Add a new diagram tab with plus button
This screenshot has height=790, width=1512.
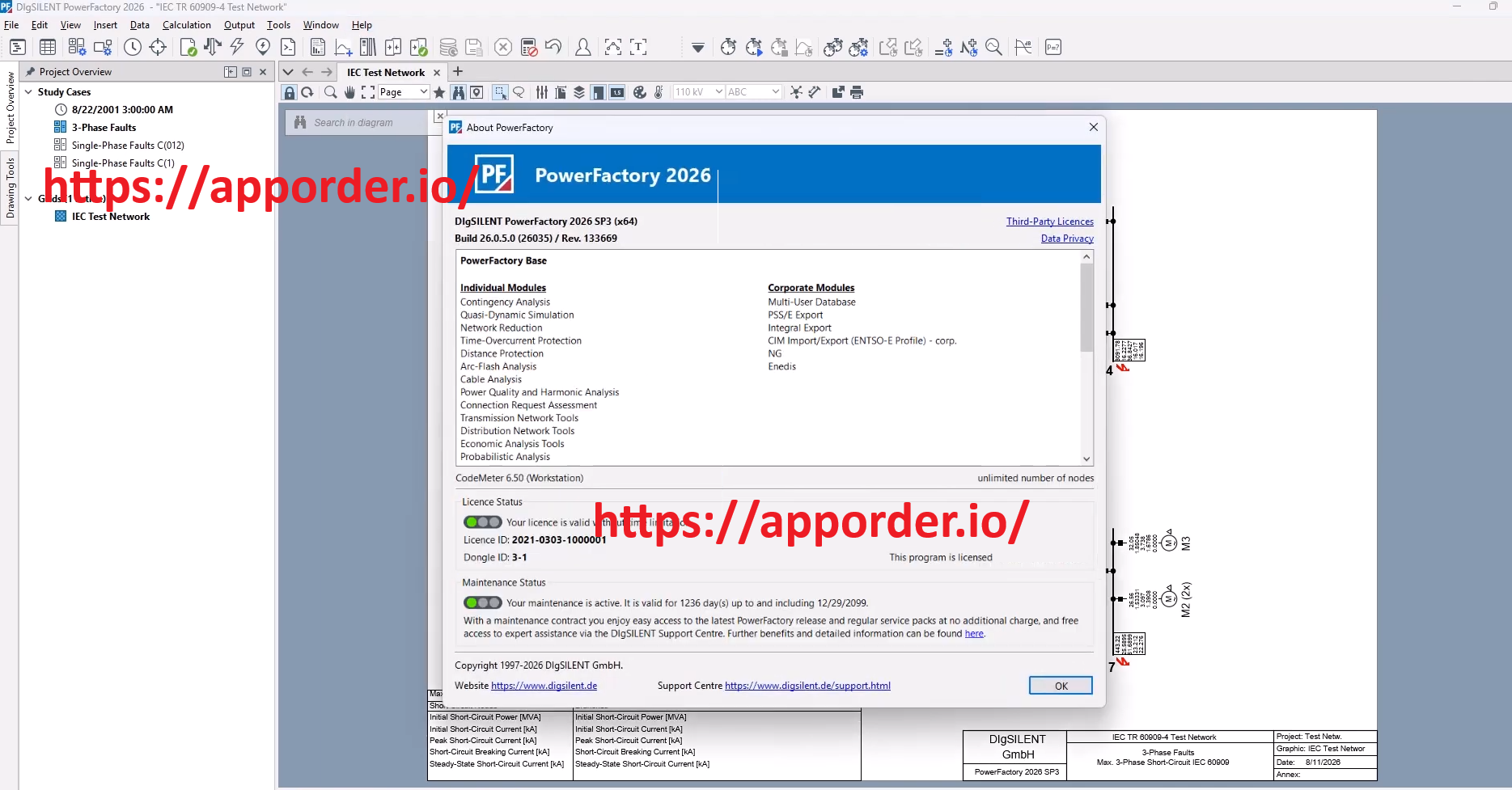(458, 71)
